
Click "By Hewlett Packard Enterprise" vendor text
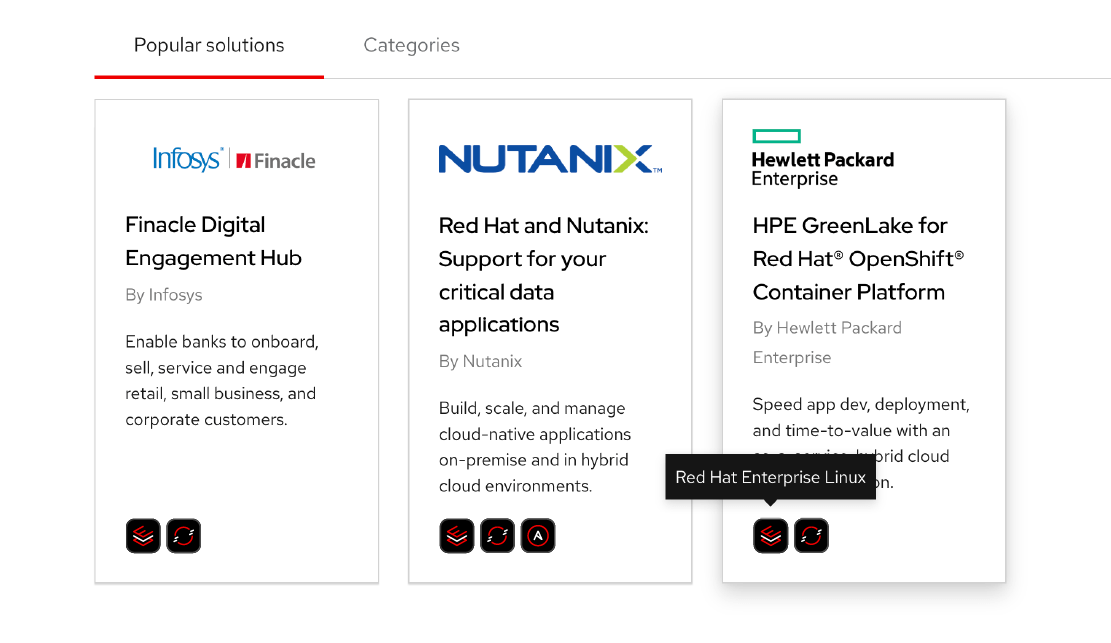827,342
